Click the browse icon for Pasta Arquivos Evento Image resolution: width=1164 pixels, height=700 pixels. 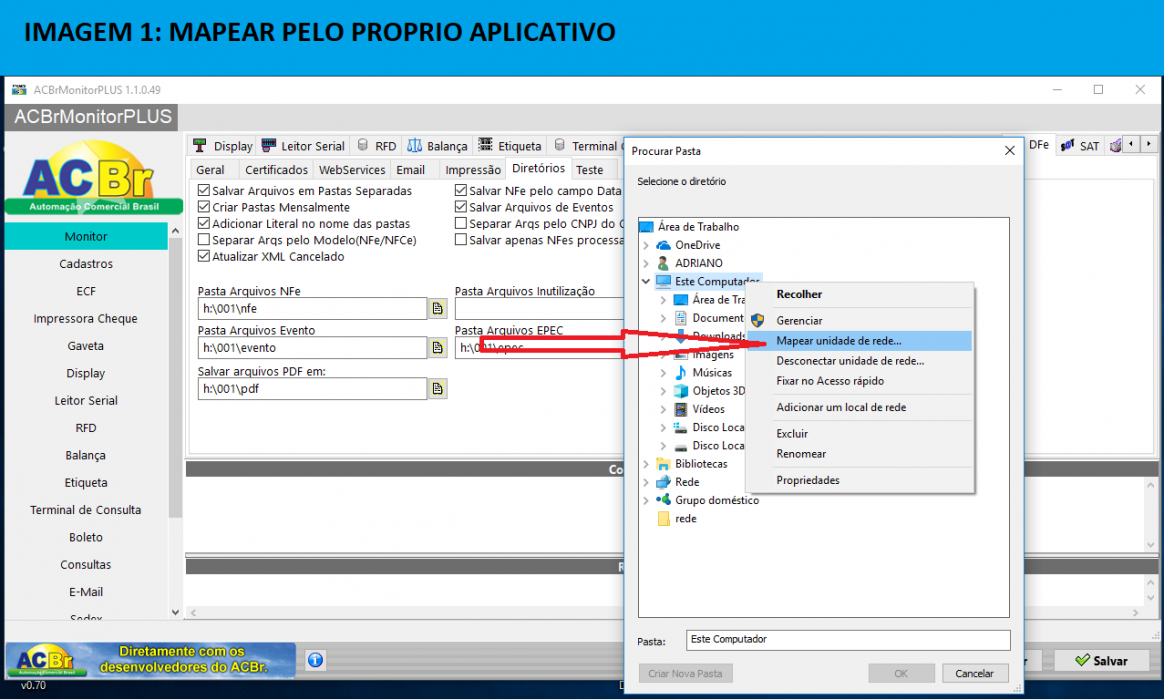[x=437, y=347]
